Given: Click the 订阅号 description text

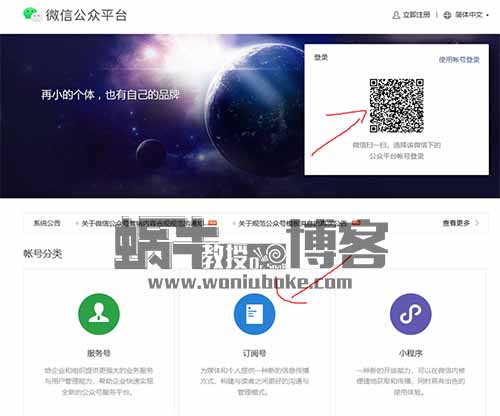Looking at the screenshot, I should [x=254, y=381].
